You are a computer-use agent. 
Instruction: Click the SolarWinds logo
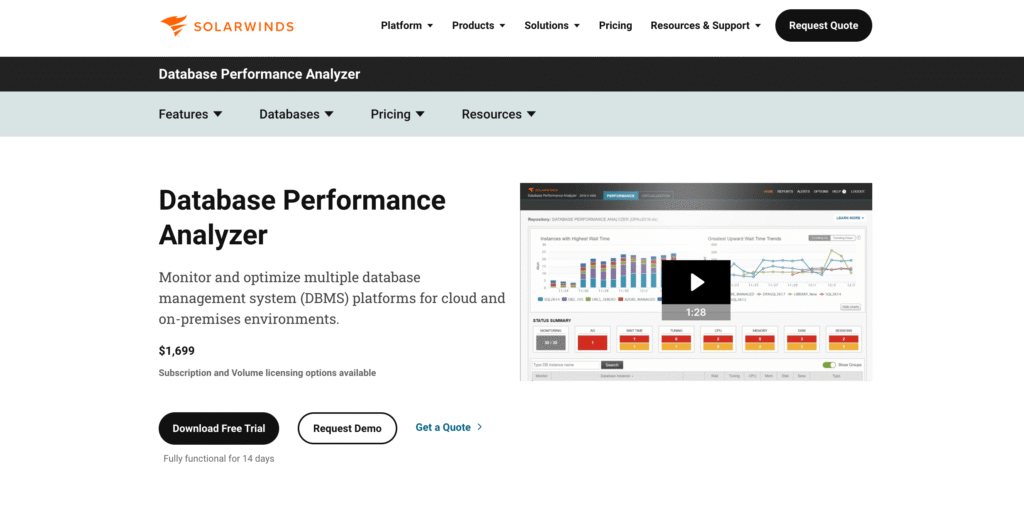pos(227,25)
